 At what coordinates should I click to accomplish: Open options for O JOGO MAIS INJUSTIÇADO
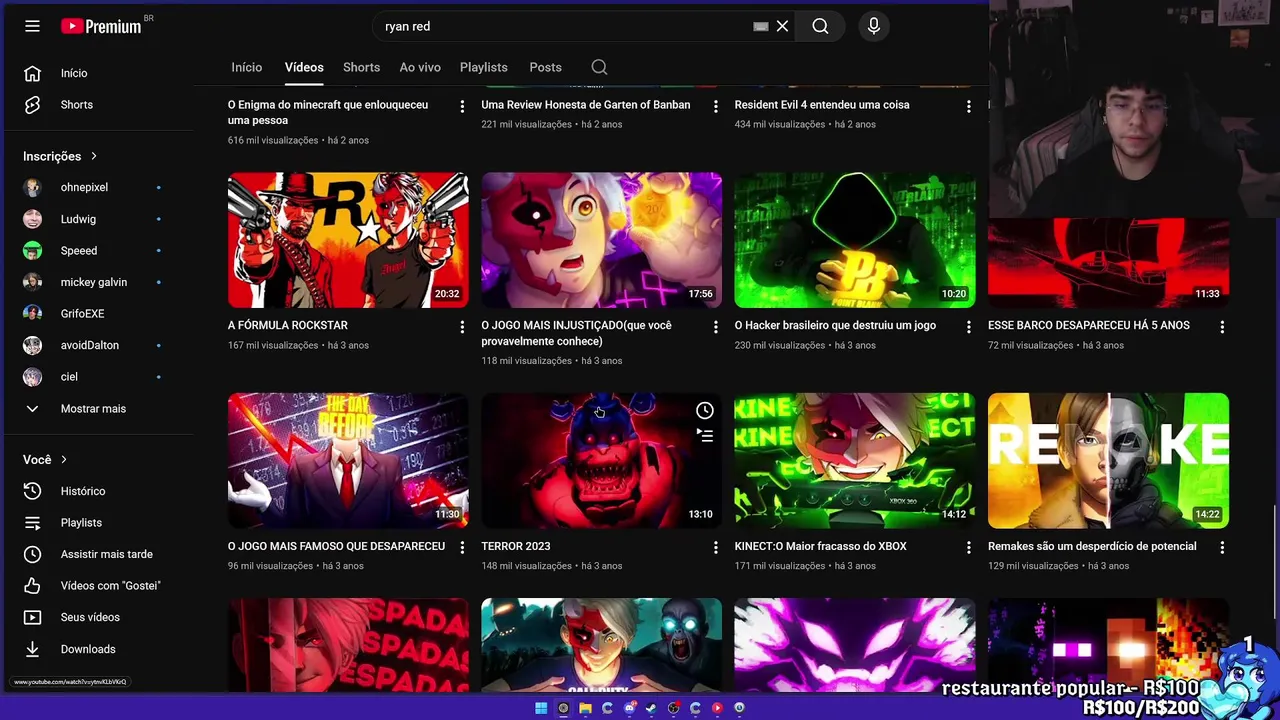[x=715, y=326]
